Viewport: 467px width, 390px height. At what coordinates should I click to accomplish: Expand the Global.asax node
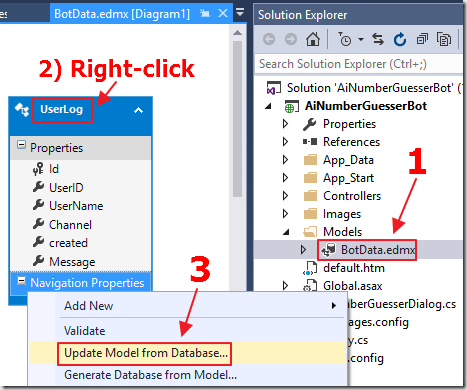pyautogui.click(x=285, y=286)
